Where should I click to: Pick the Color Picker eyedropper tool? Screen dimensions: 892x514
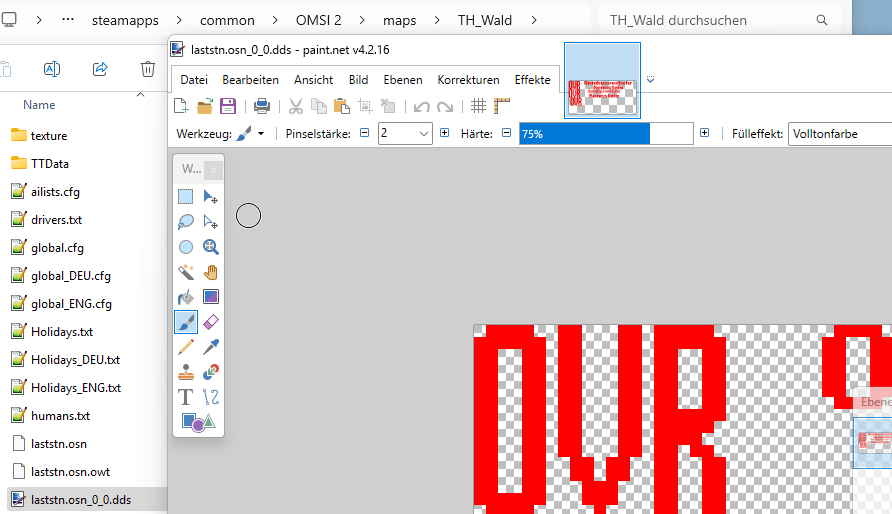click(x=210, y=347)
